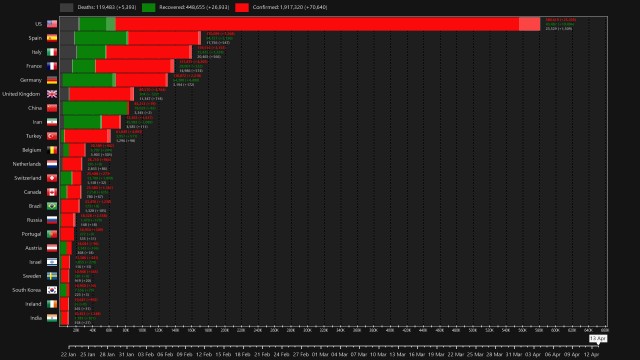Click the Spain red confirmed bar segment
This screenshot has width=640, height=360.
point(163,38)
